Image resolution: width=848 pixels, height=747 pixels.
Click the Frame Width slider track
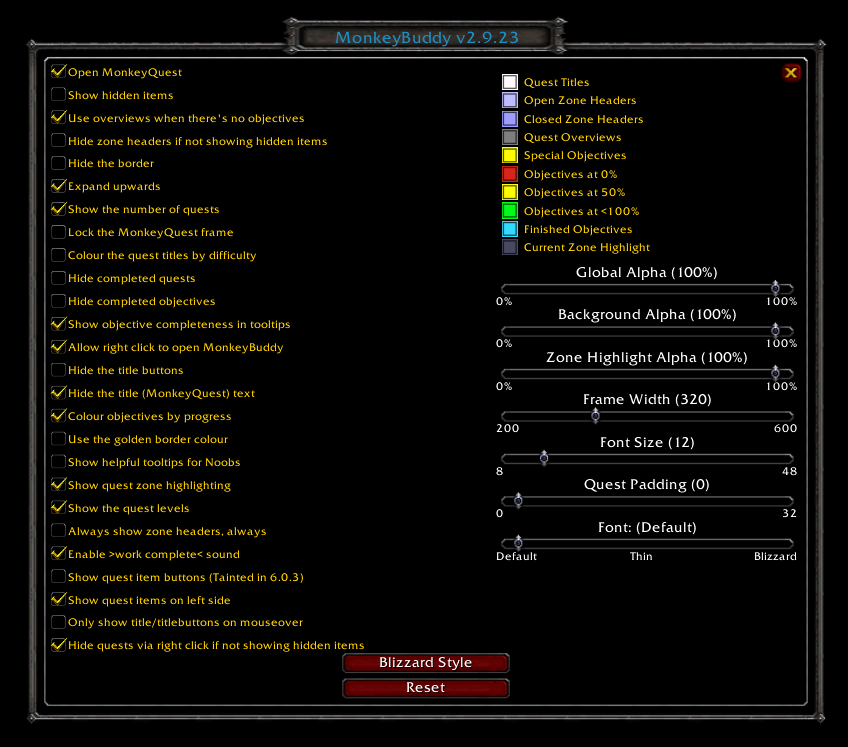click(x=700, y=416)
